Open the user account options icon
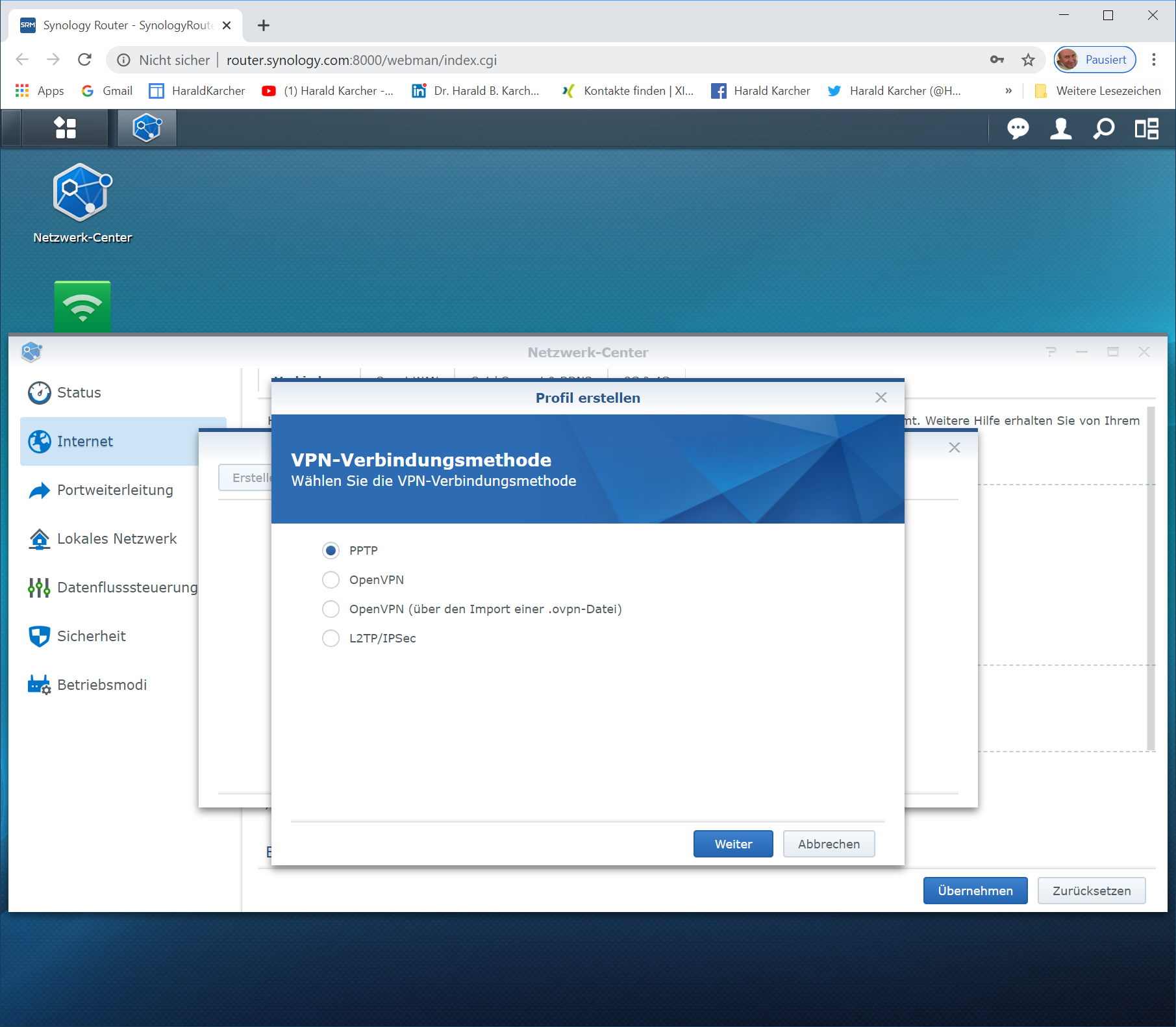 (x=1060, y=129)
